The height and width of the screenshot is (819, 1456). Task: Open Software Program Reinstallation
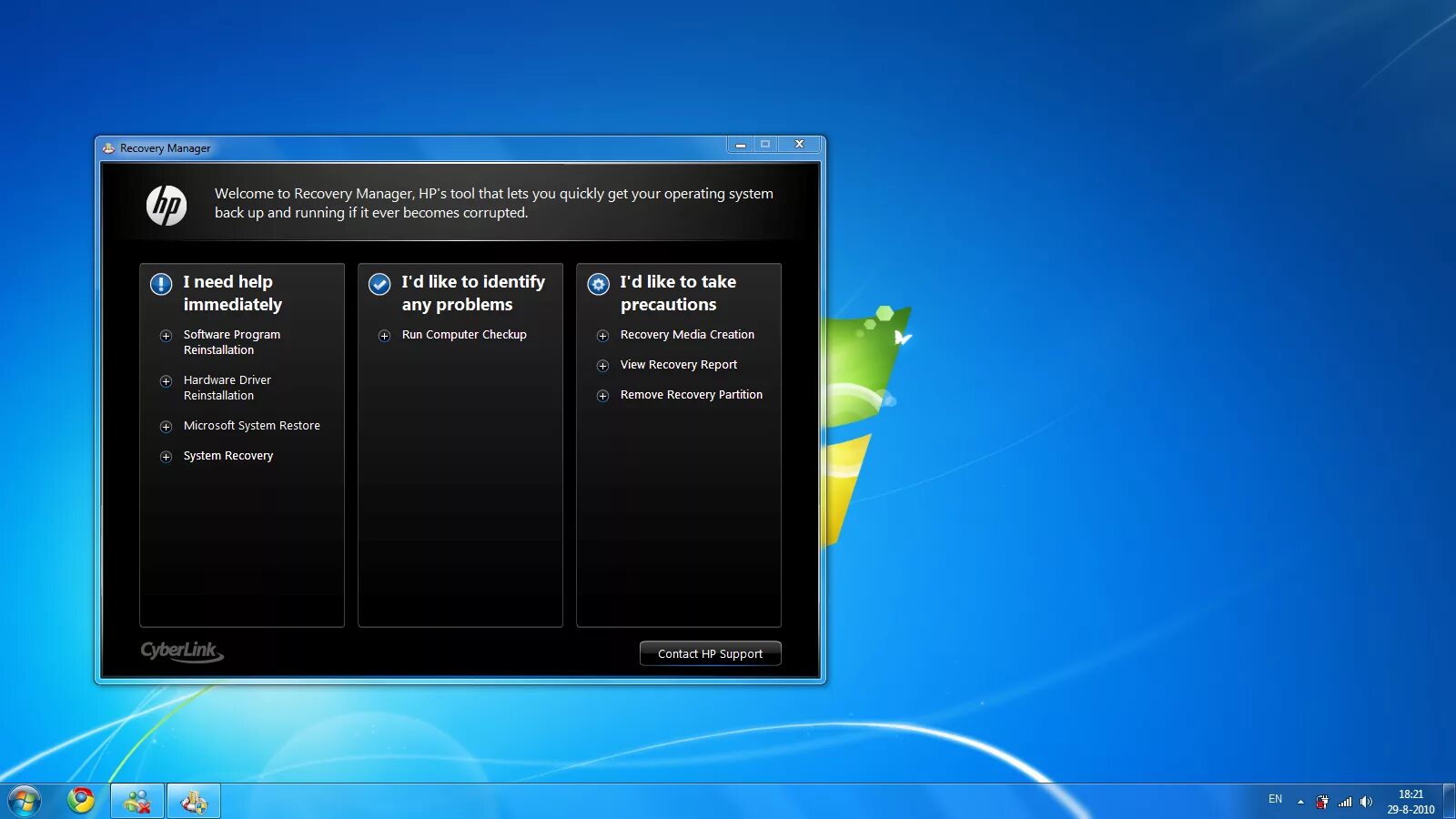pyautogui.click(x=231, y=342)
